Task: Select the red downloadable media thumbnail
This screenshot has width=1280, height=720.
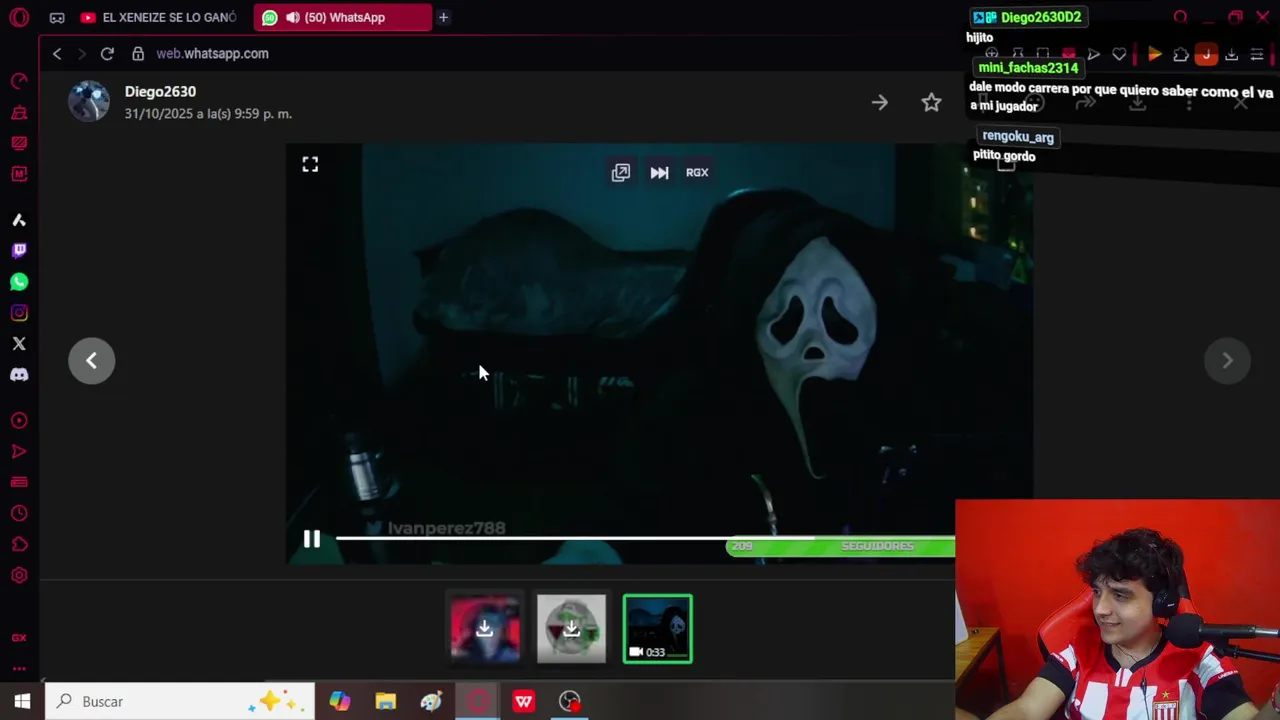Action: (485, 629)
